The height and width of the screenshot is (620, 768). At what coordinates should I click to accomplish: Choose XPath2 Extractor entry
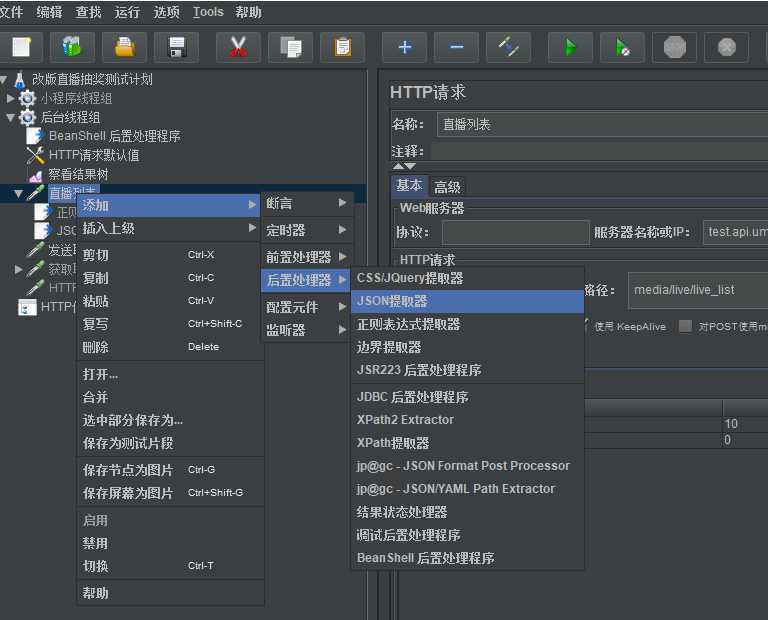(x=468, y=420)
